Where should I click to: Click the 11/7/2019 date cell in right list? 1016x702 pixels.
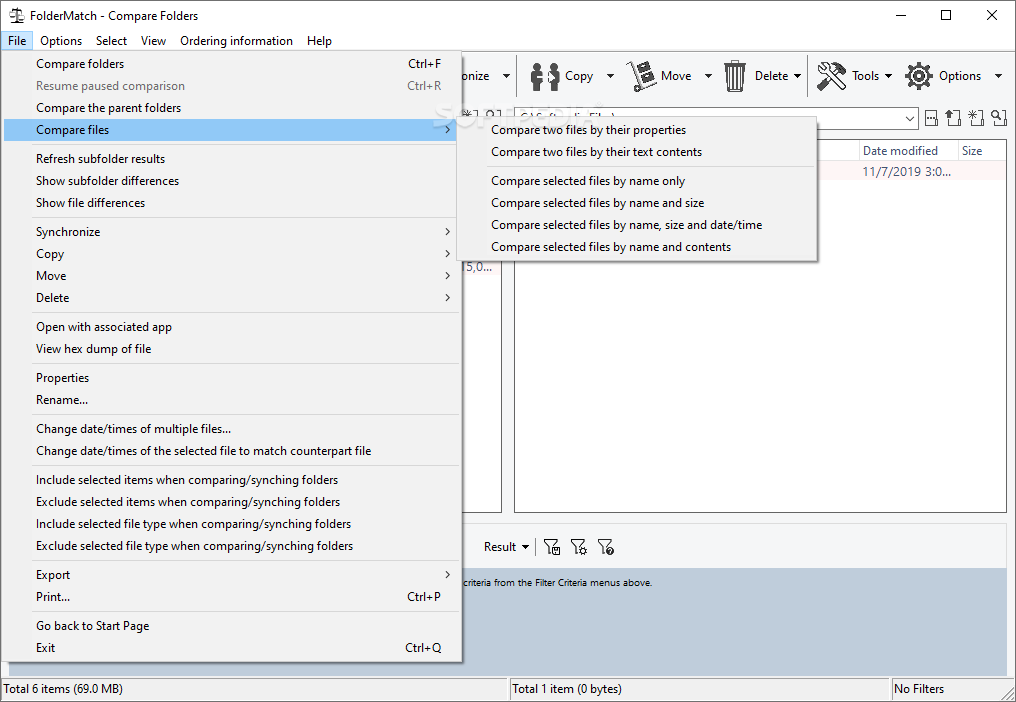pyautogui.click(x=906, y=172)
